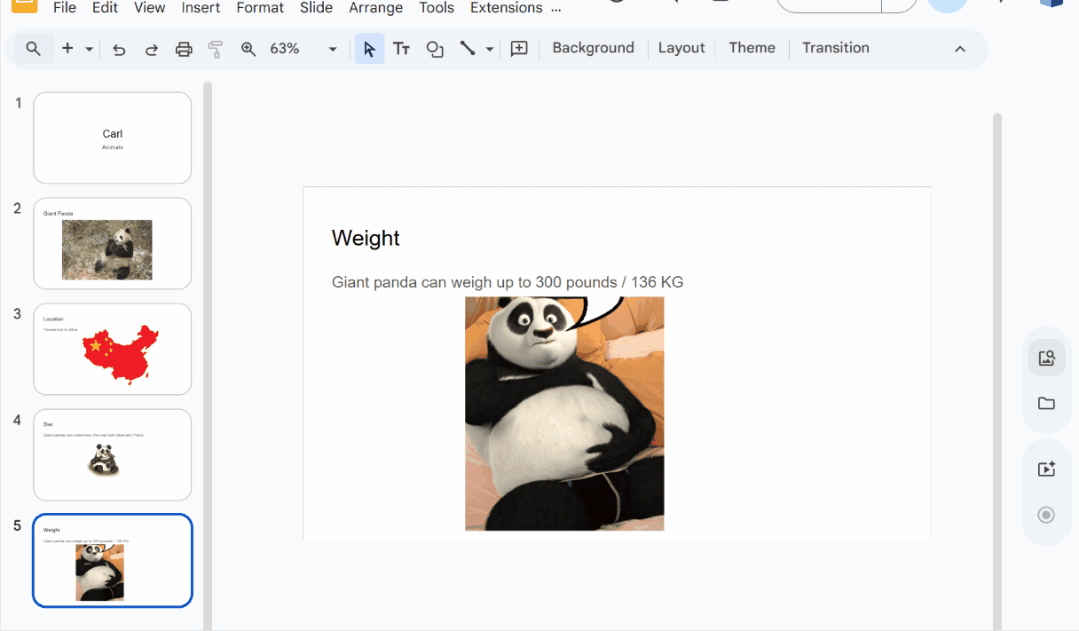
Task: Open the Transition panel
Action: [835, 48]
